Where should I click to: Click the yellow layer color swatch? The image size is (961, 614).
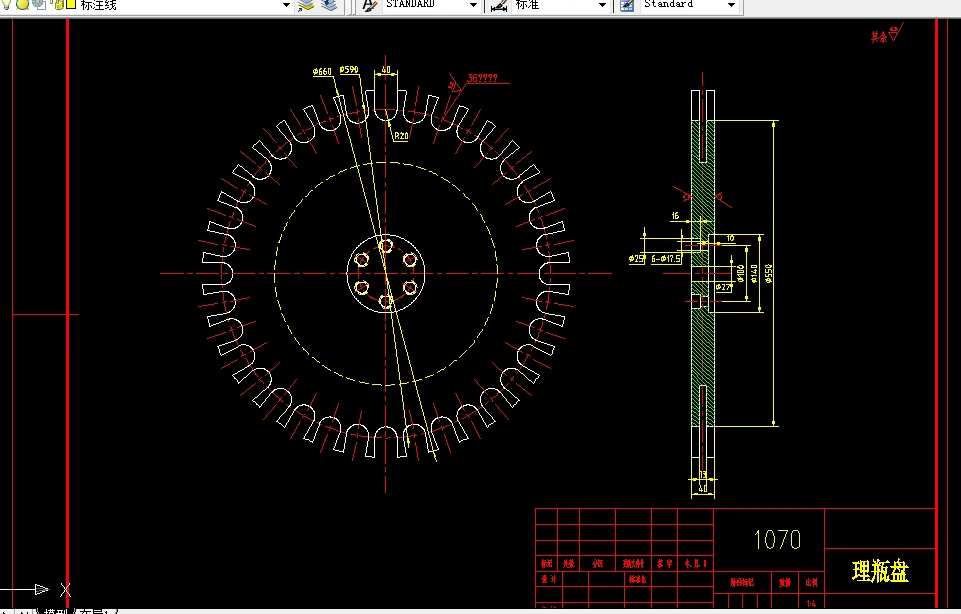click(71, 4)
